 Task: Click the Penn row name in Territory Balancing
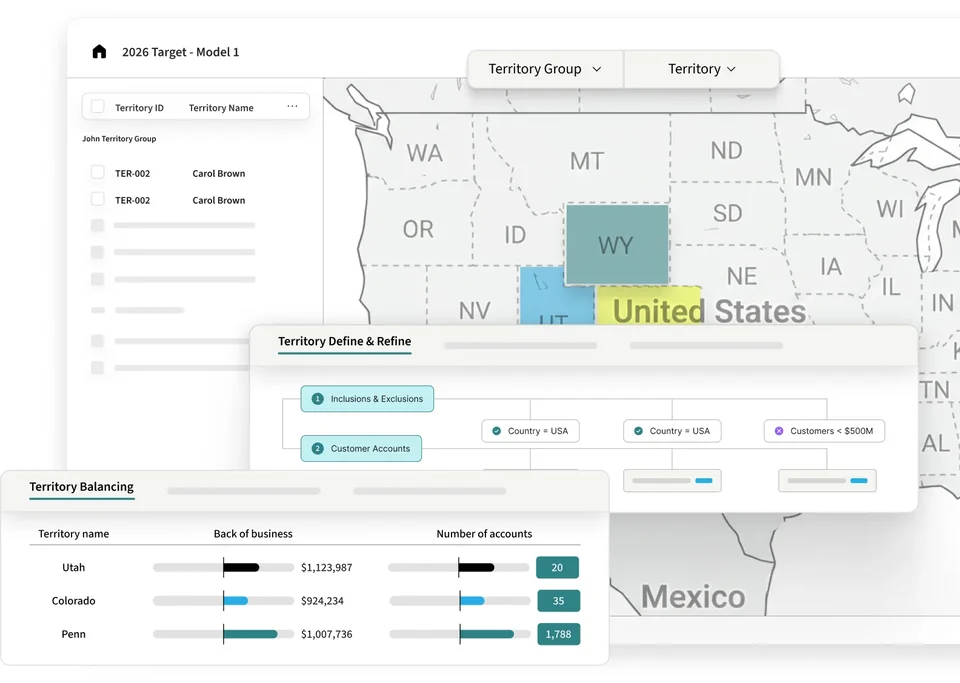pos(73,634)
